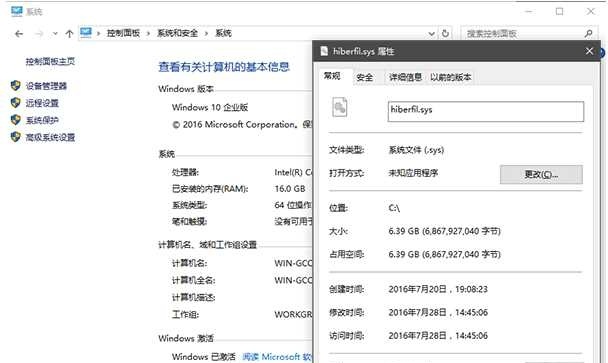The height and width of the screenshot is (363, 608).
Task: Click the 更改(C)... button
Action: point(541,175)
